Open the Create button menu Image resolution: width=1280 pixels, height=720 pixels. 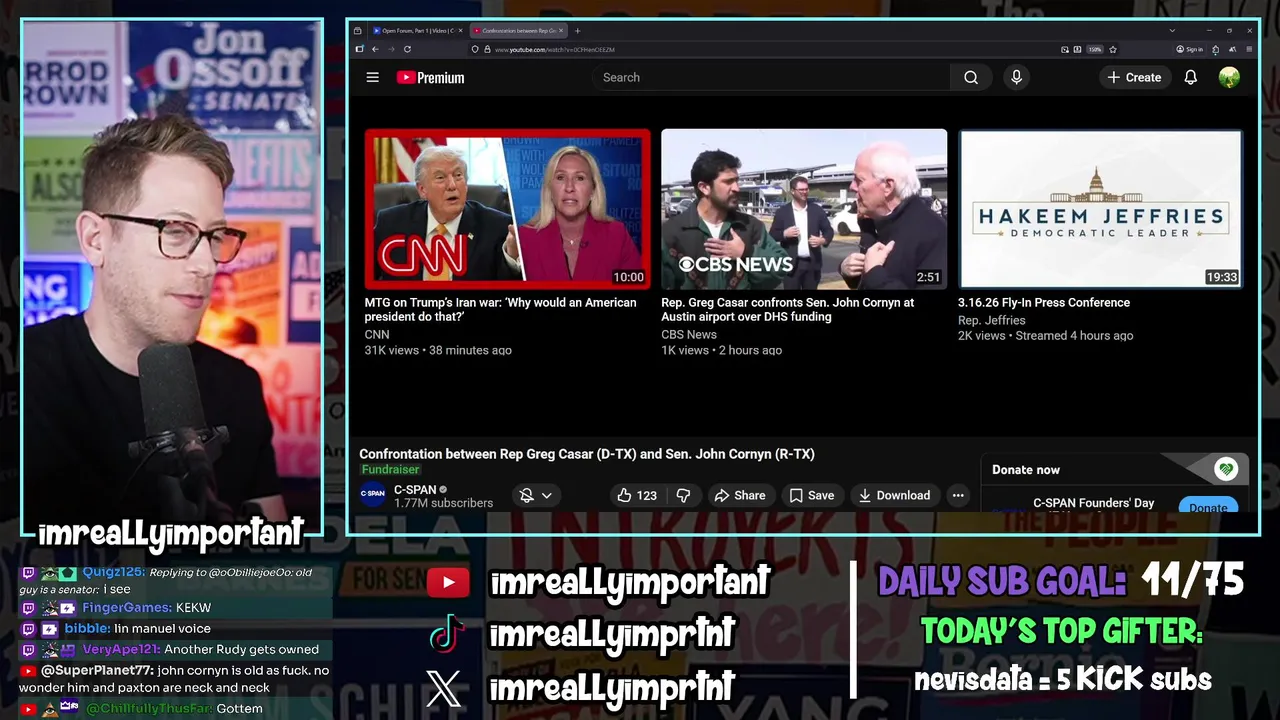click(1134, 77)
